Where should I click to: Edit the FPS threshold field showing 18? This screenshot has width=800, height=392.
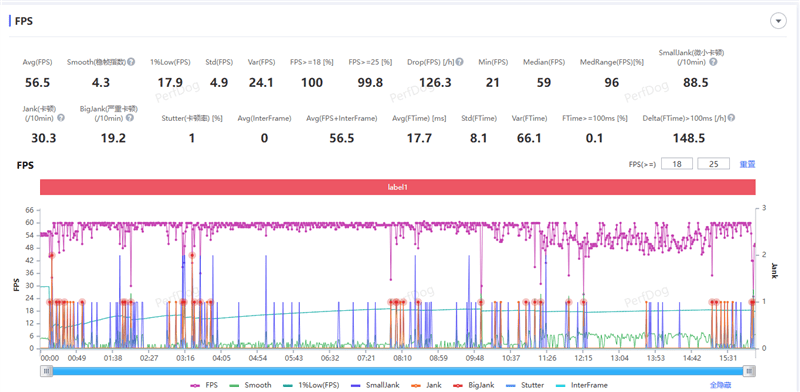coord(677,164)
